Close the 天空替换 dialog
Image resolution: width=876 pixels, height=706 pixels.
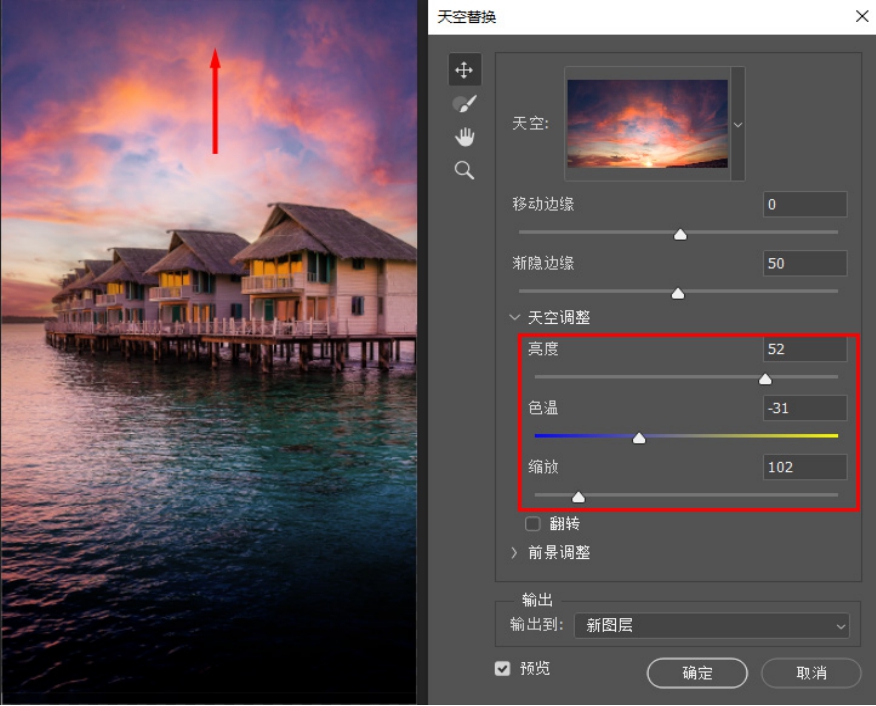(x=861, y=16)
